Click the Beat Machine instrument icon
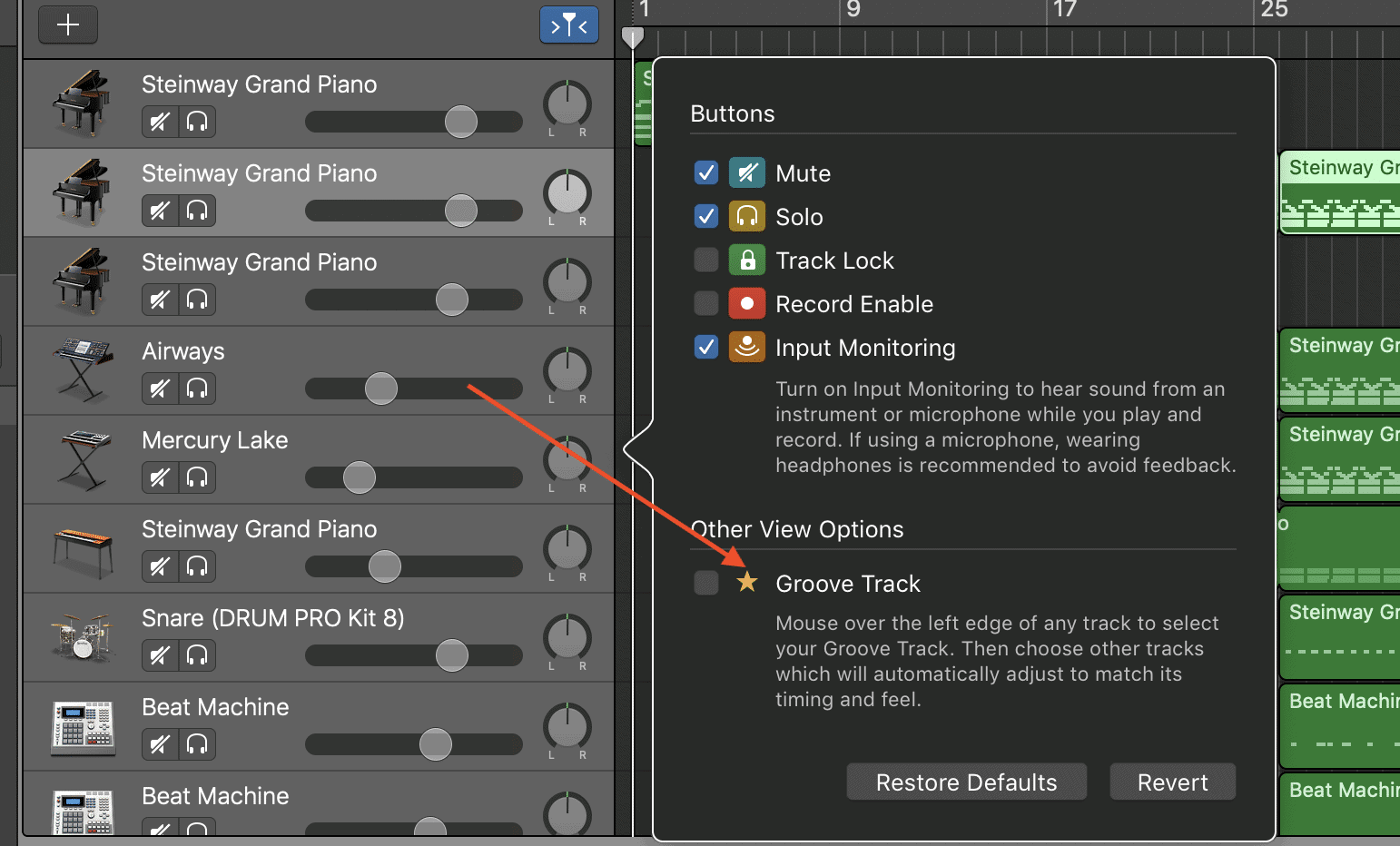Image resolution: width=1400 pixels, height=846 pixels. (x=82, y=726)
